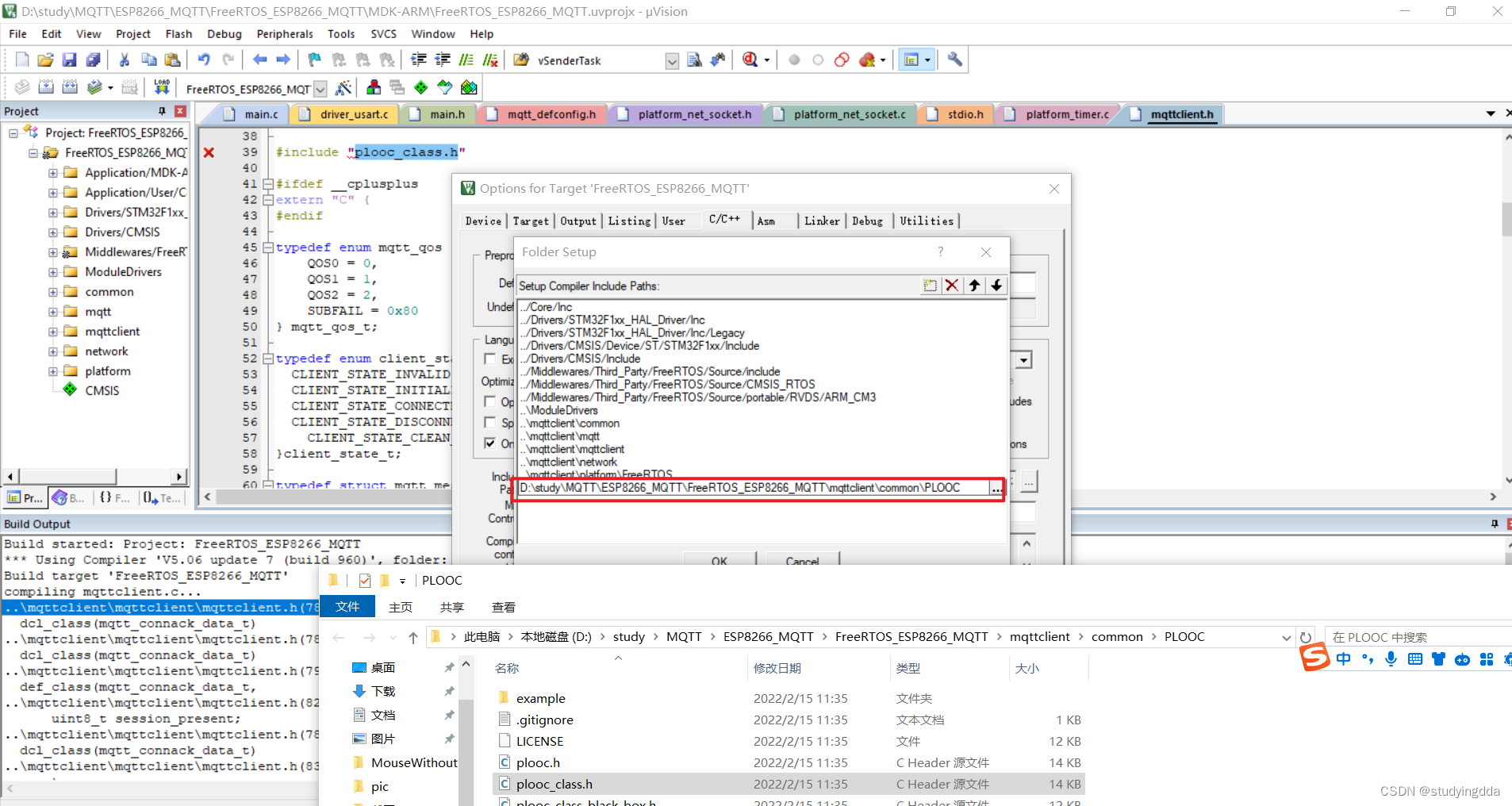Click the New file toolbar icon

[22, 59]
